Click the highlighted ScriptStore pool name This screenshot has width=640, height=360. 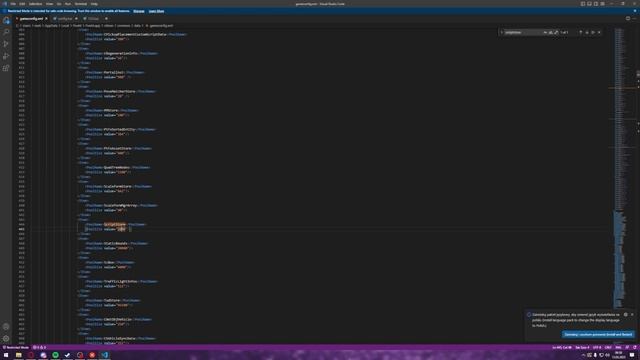click(115, 224)
